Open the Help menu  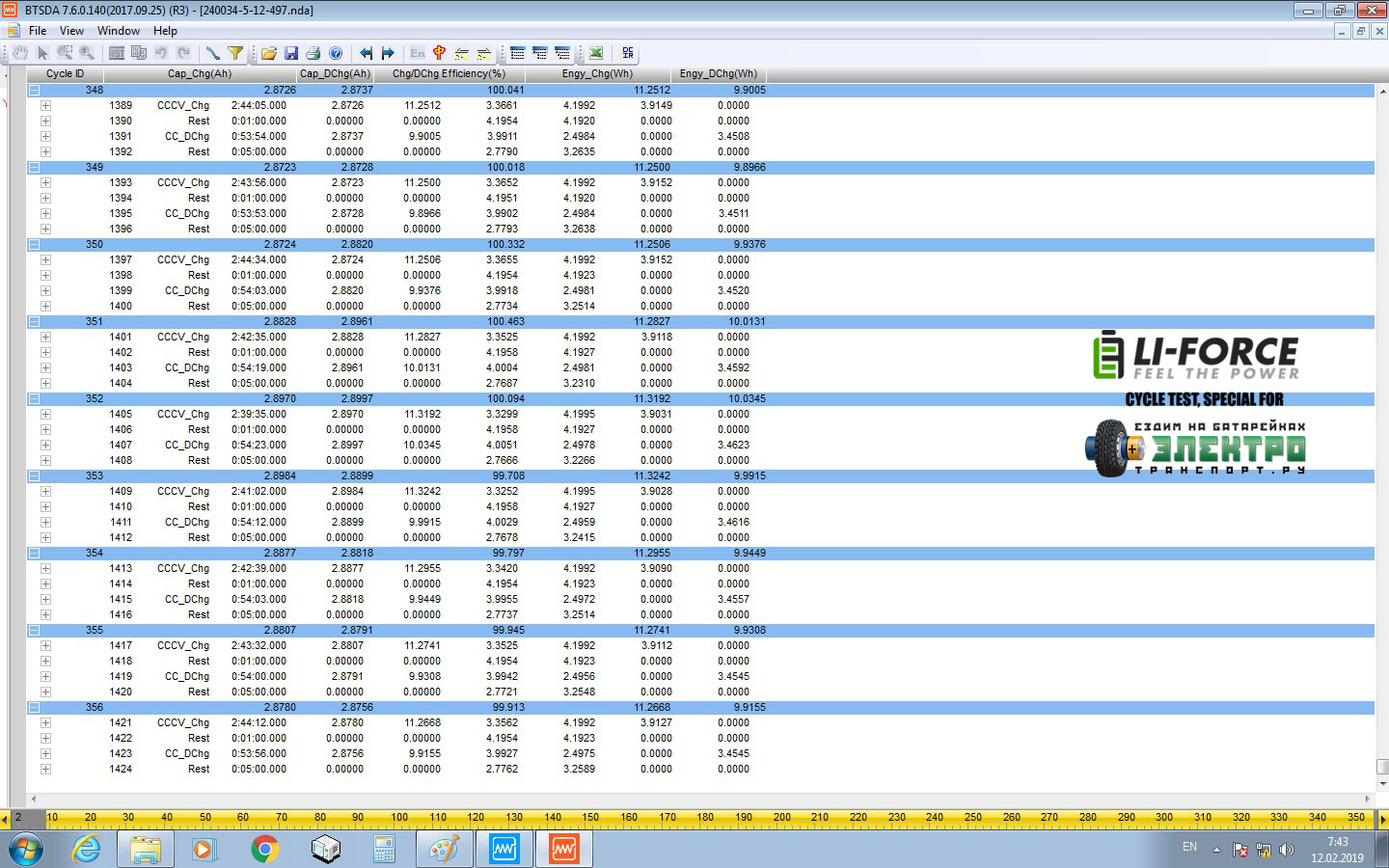click(165, 31)
